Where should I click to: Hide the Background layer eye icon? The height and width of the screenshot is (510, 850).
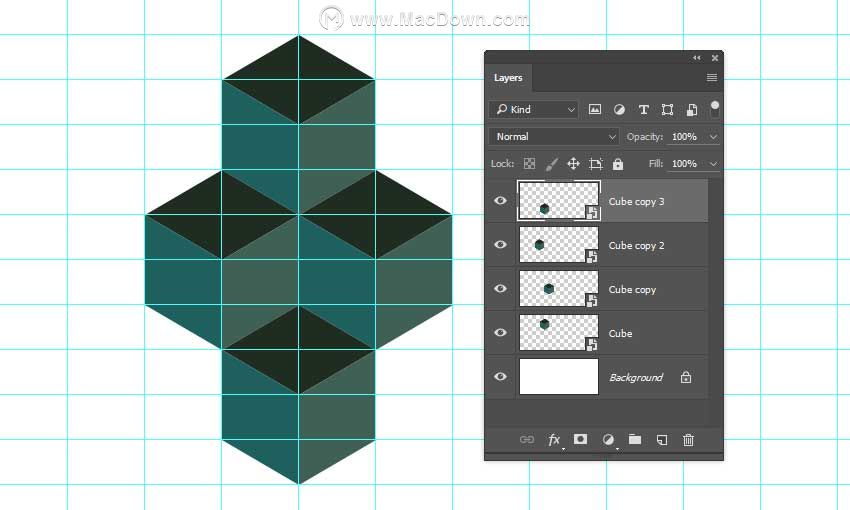coord(500,376)
